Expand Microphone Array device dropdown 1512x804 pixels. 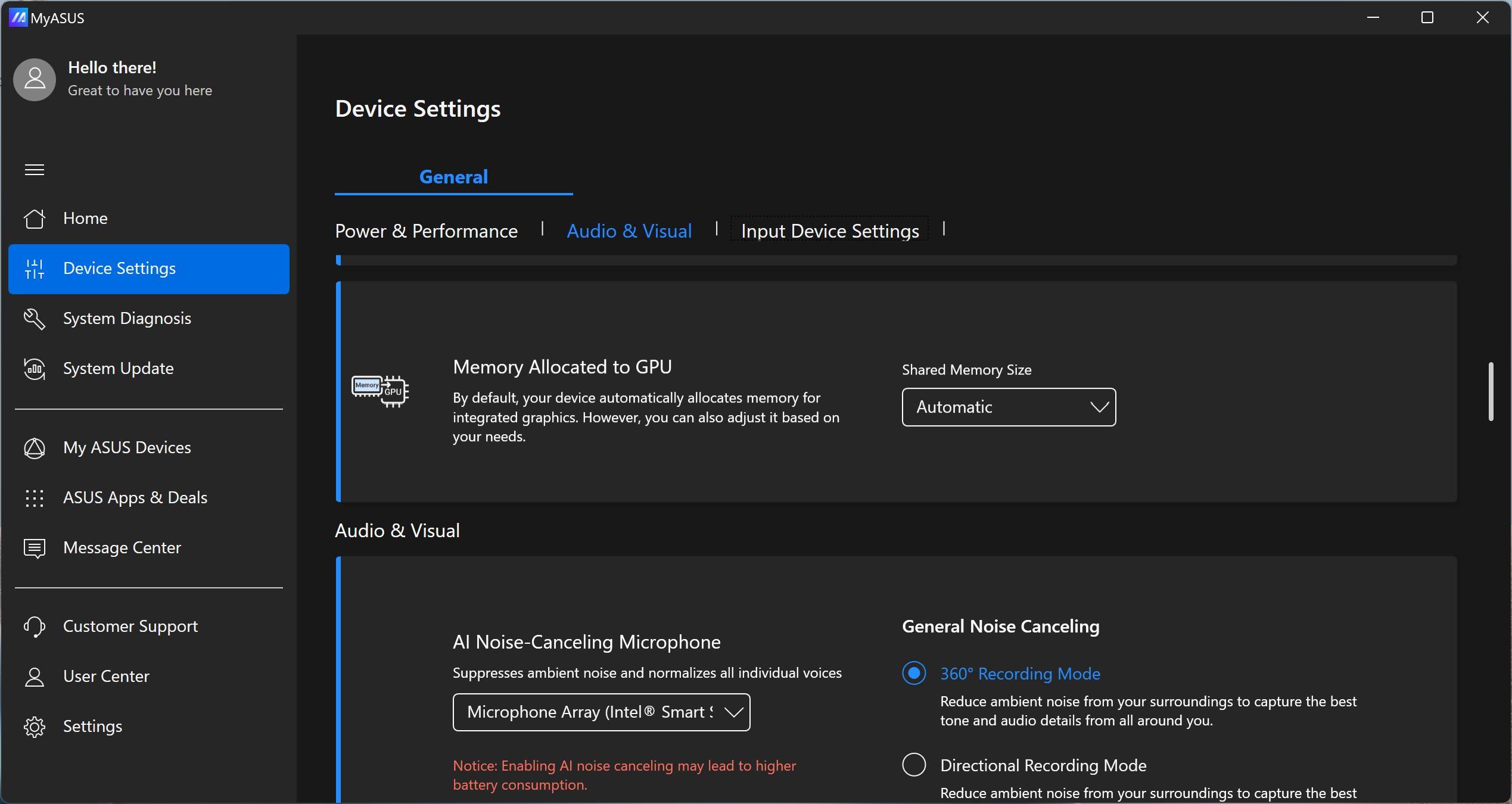click(x=601, y=712)
